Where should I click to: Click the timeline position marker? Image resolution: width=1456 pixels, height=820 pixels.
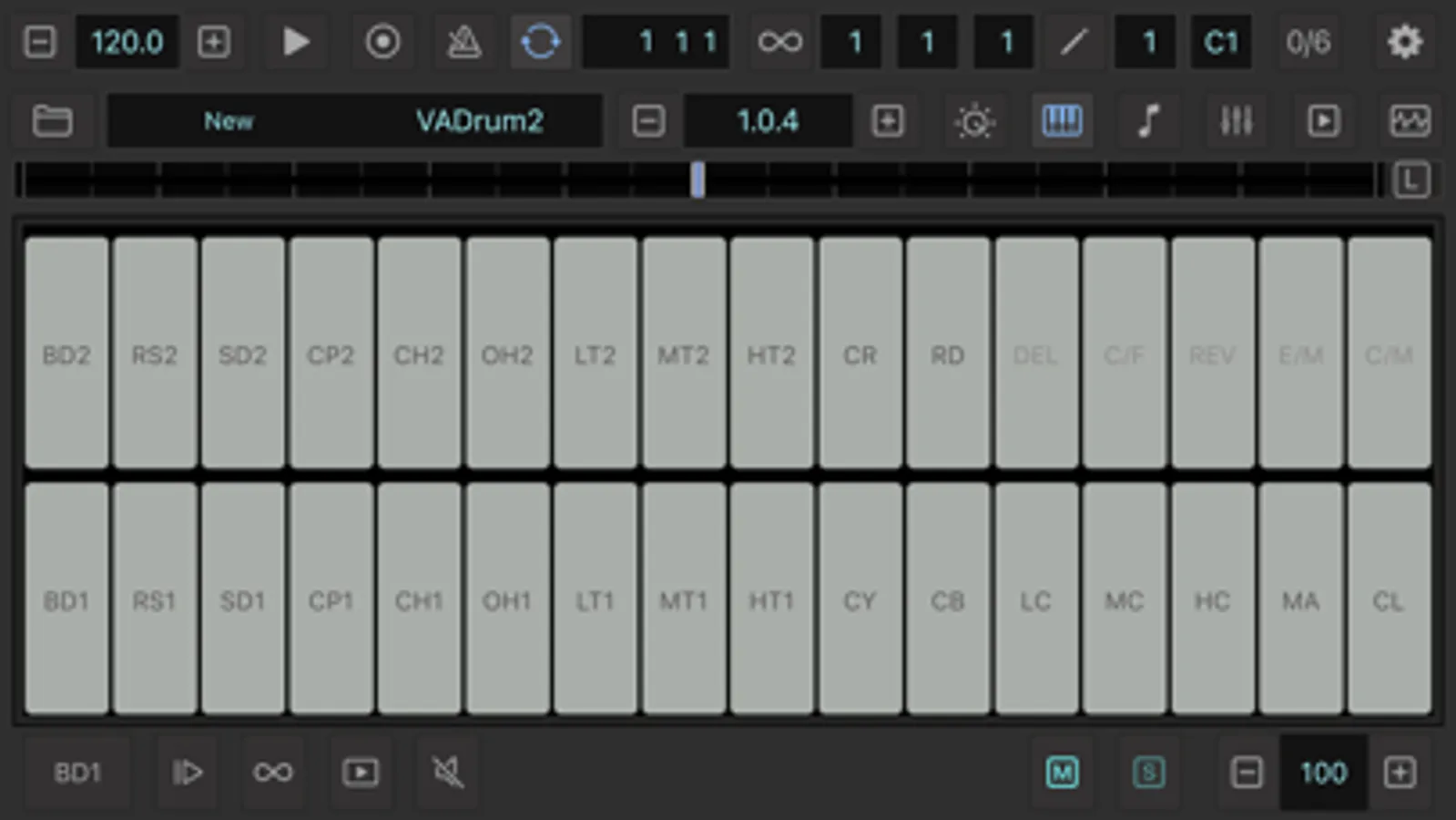697,179
